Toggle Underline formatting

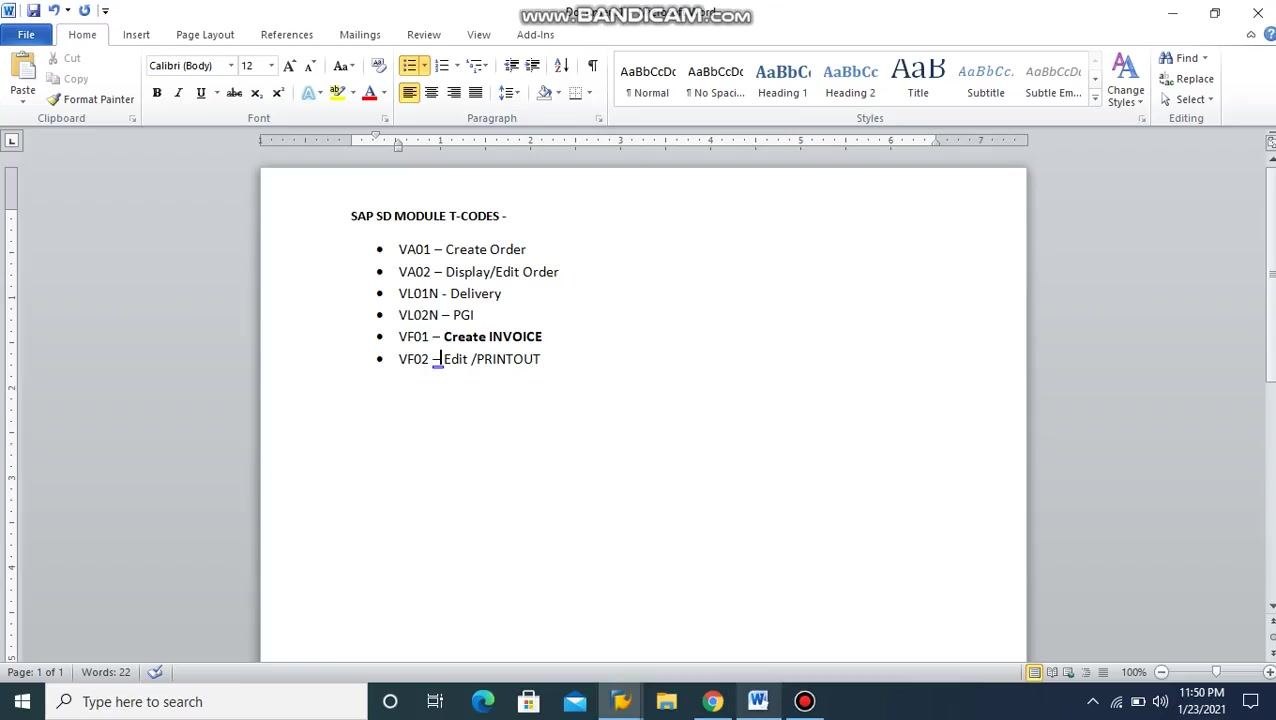click(x=200, y=93)
